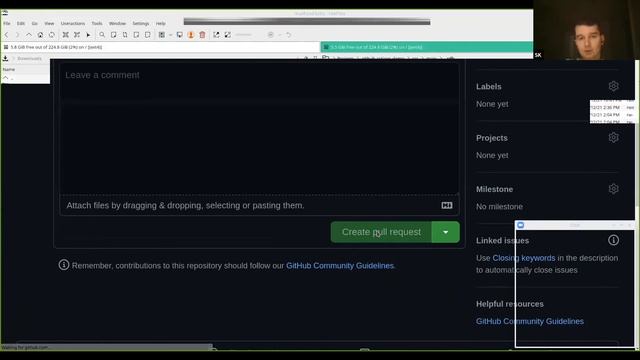Image resolution: width=640 pixels, height=360 pixels.
Task: Open the Go menu
Action: [35, 24]
